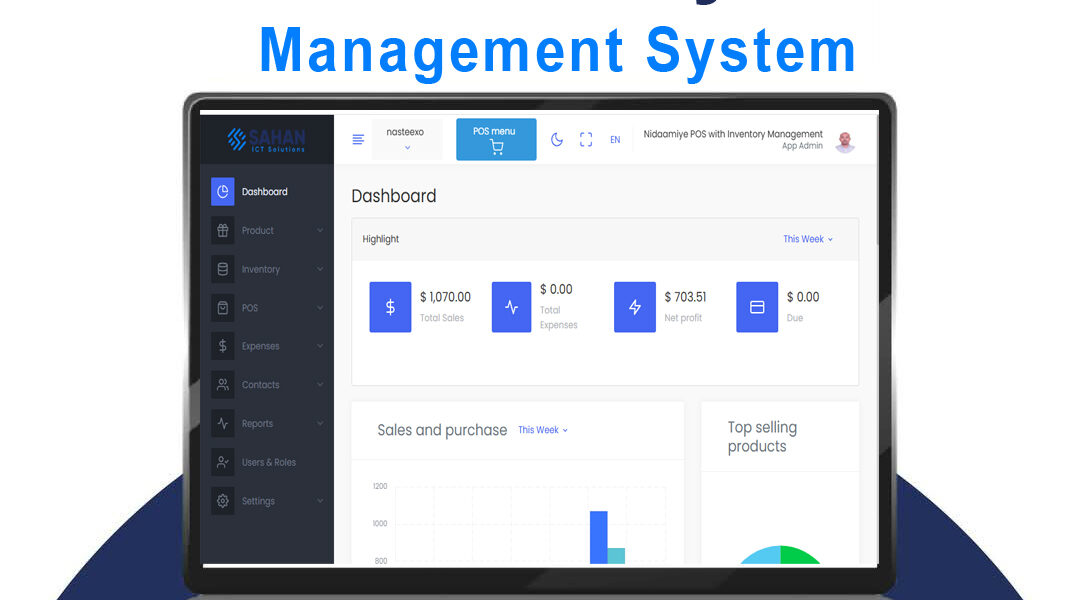Click Nidaamiye POS with Inventory Management title
This screenshot has width=1080, height=600.
pyautogui.click(x=733, y=134)
